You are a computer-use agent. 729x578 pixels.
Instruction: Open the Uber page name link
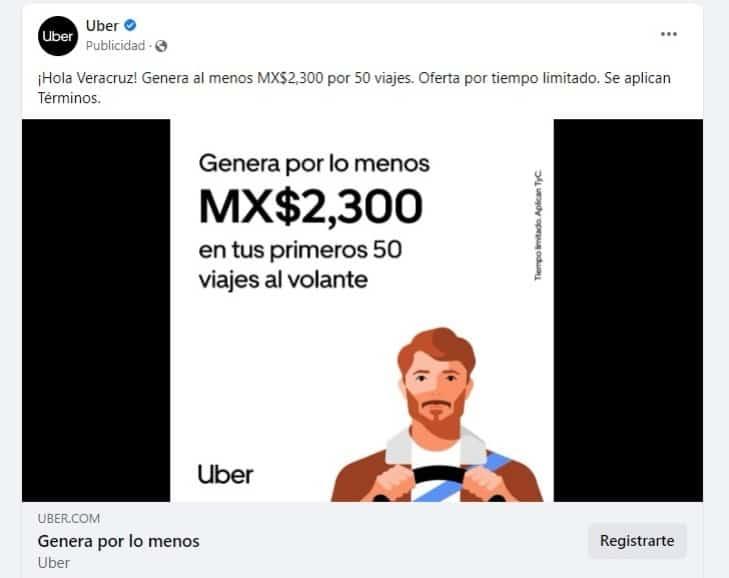[102, 26]
